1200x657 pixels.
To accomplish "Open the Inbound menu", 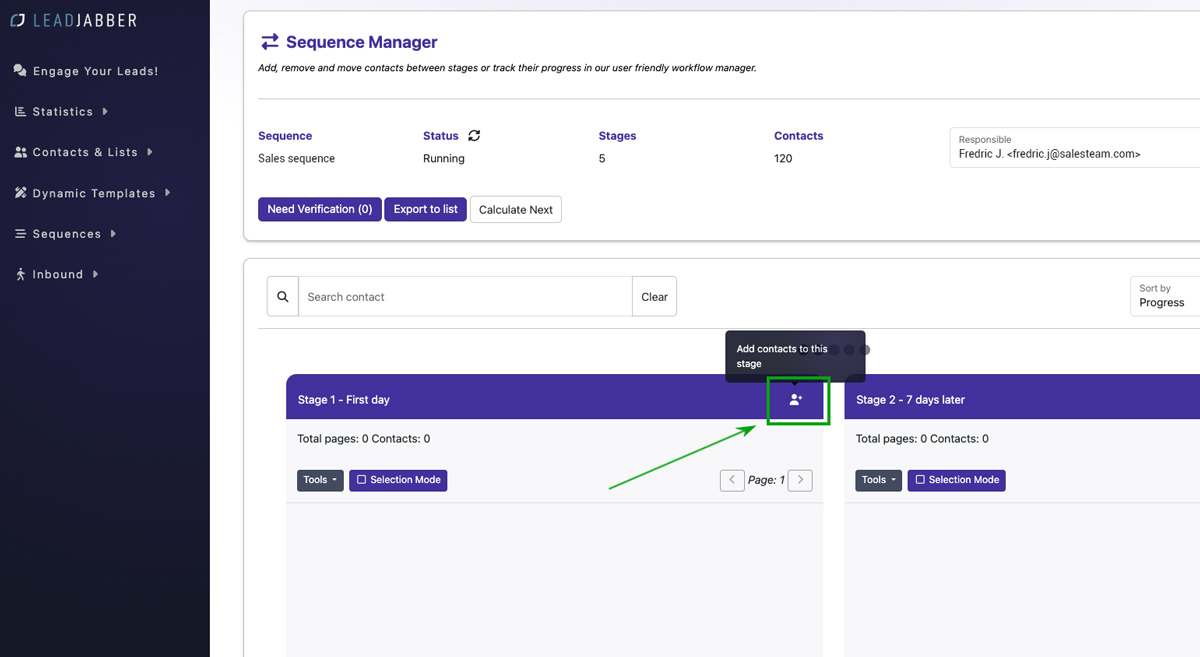I will (x=56, y=274).
